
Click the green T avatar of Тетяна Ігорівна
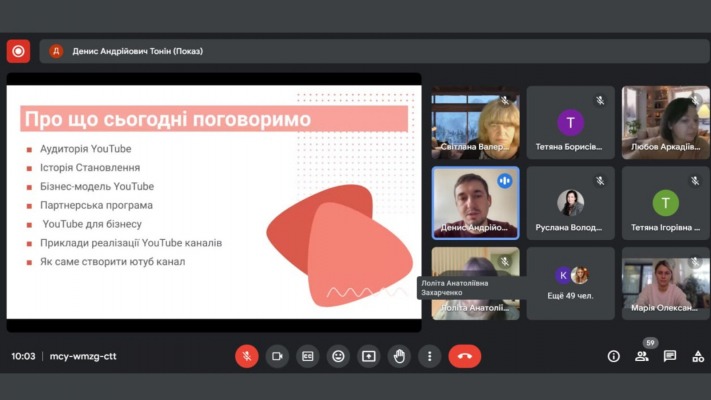[666, 203]
